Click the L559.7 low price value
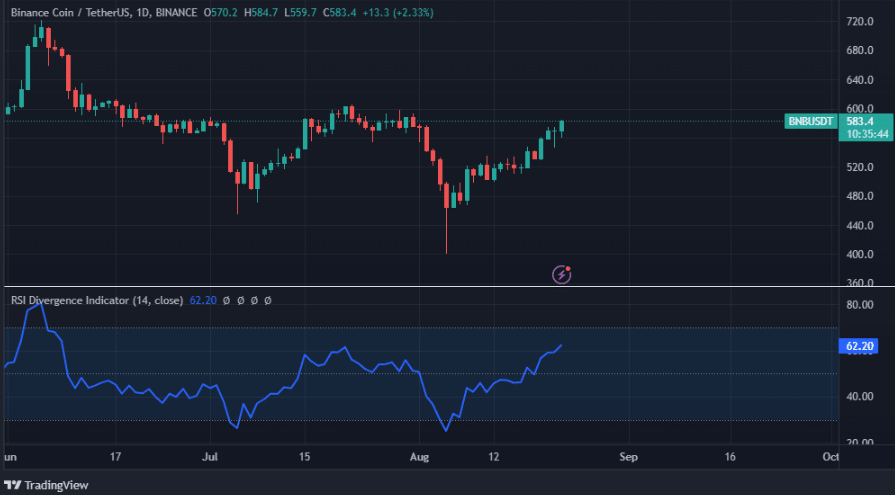The image size is (895, 495). click(x=300, y=13)
